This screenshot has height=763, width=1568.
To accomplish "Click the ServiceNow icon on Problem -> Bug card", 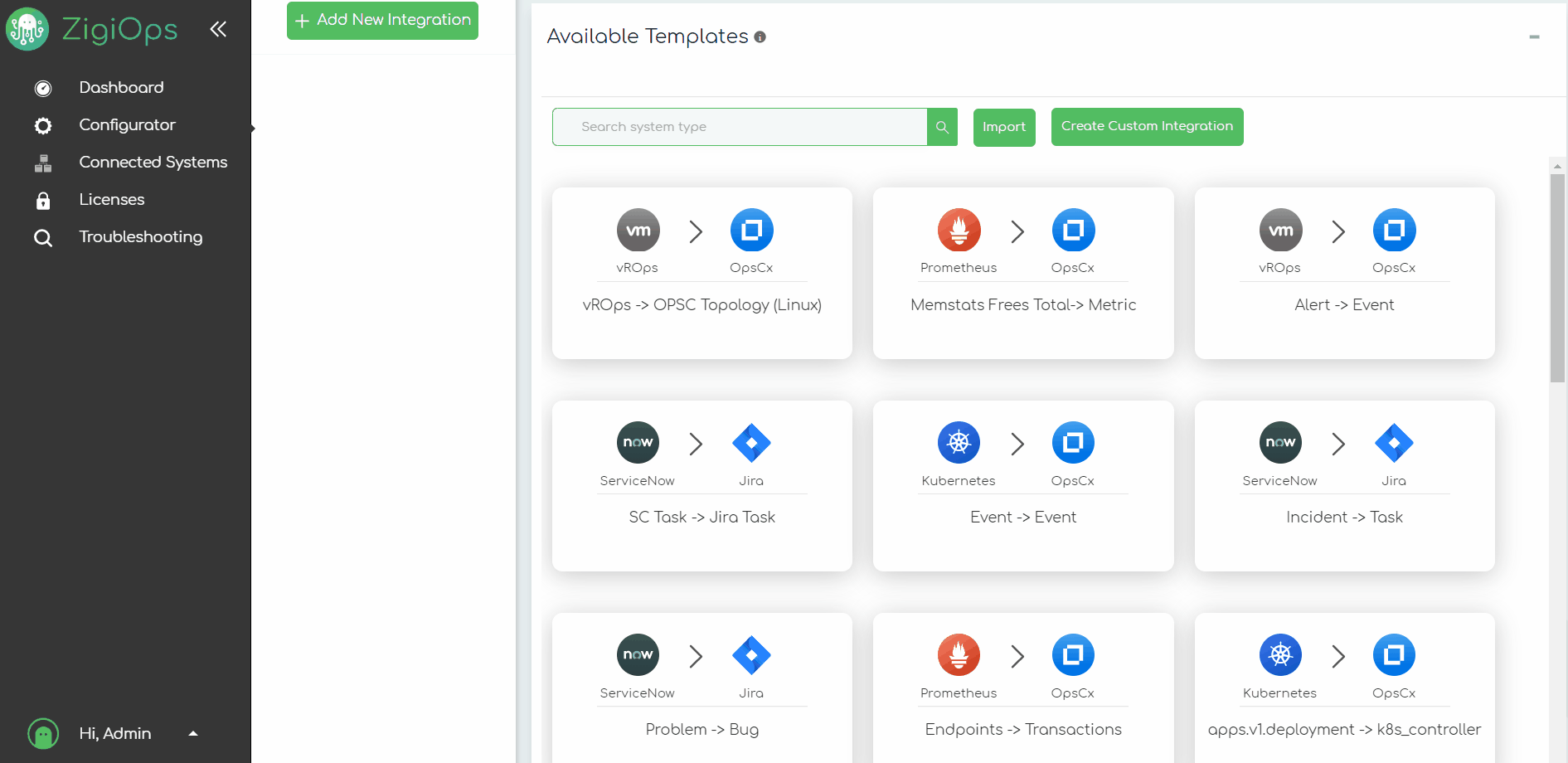I will pyautogui.click(x=637, y=654).
